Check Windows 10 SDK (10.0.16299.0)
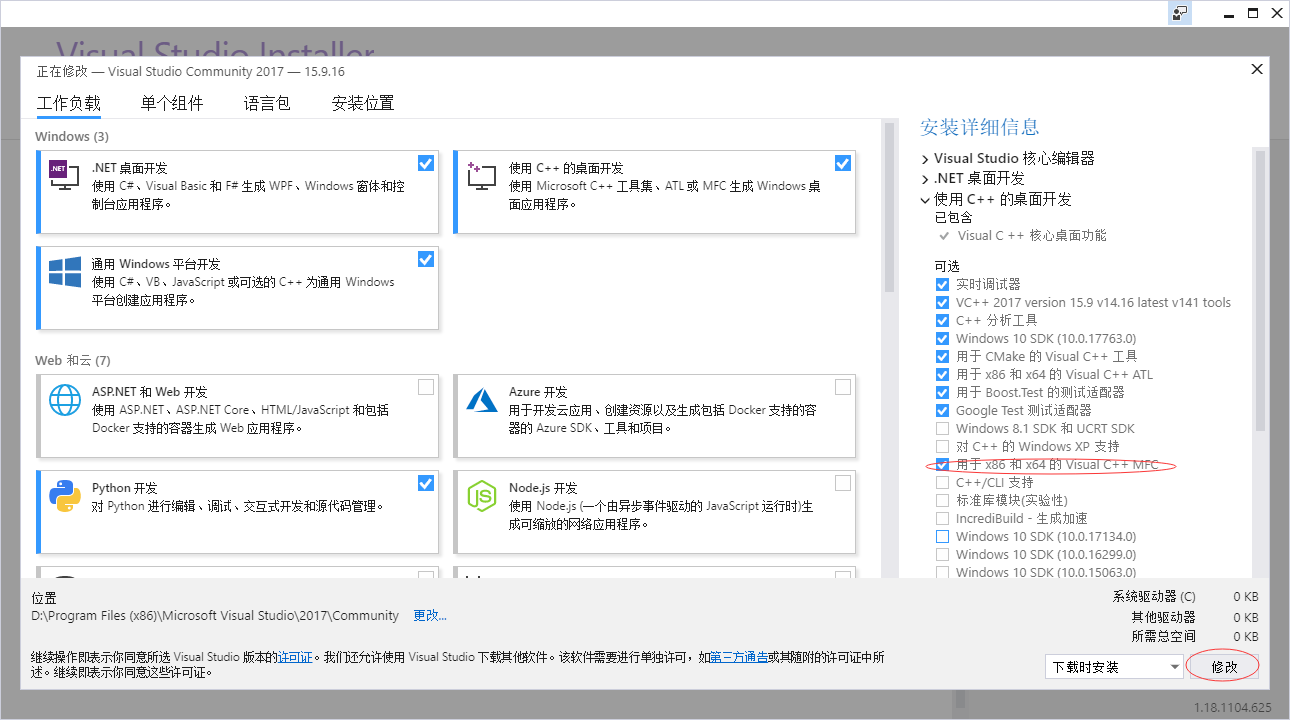 [x=942, y=555]
